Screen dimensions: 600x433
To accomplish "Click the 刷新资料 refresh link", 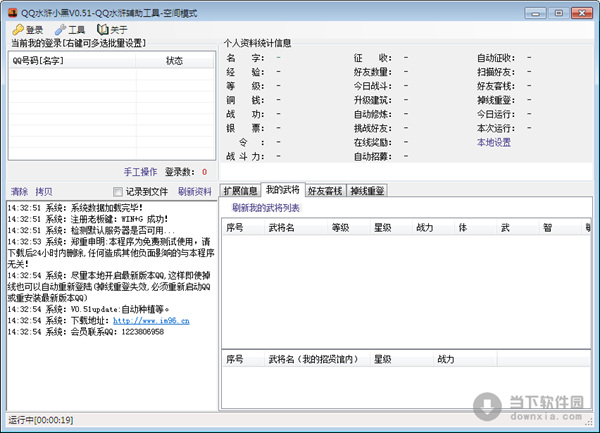I will click(x=194, y=191).
